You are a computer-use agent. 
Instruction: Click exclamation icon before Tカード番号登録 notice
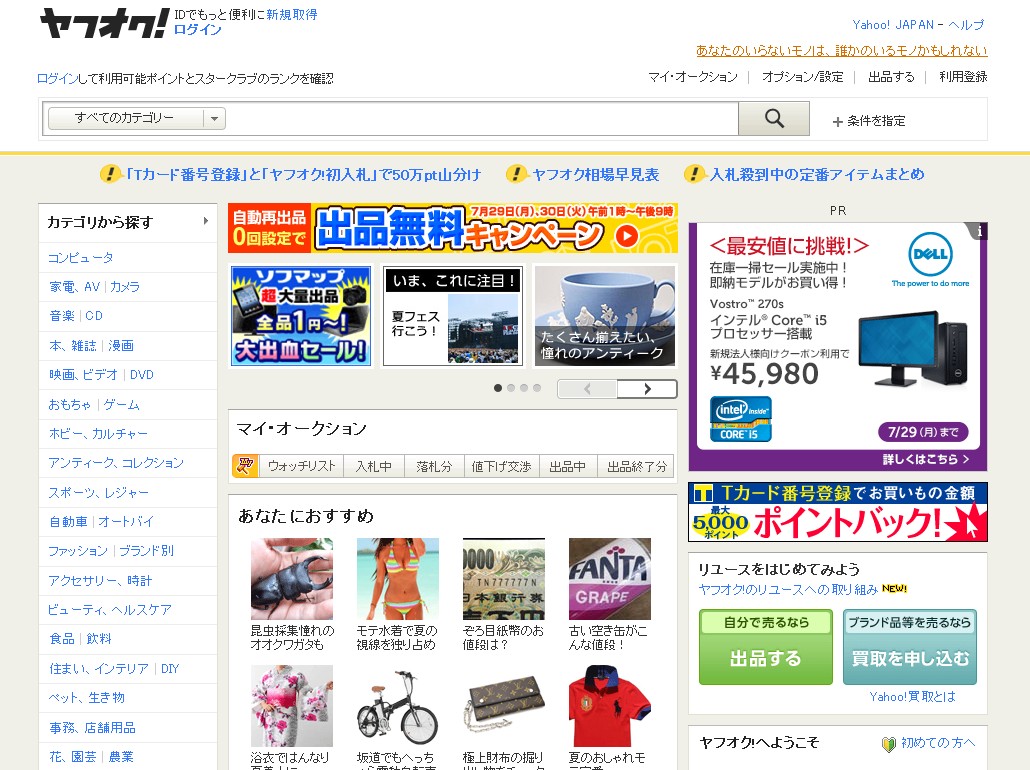pyautogui.click(x=110, y=174)
